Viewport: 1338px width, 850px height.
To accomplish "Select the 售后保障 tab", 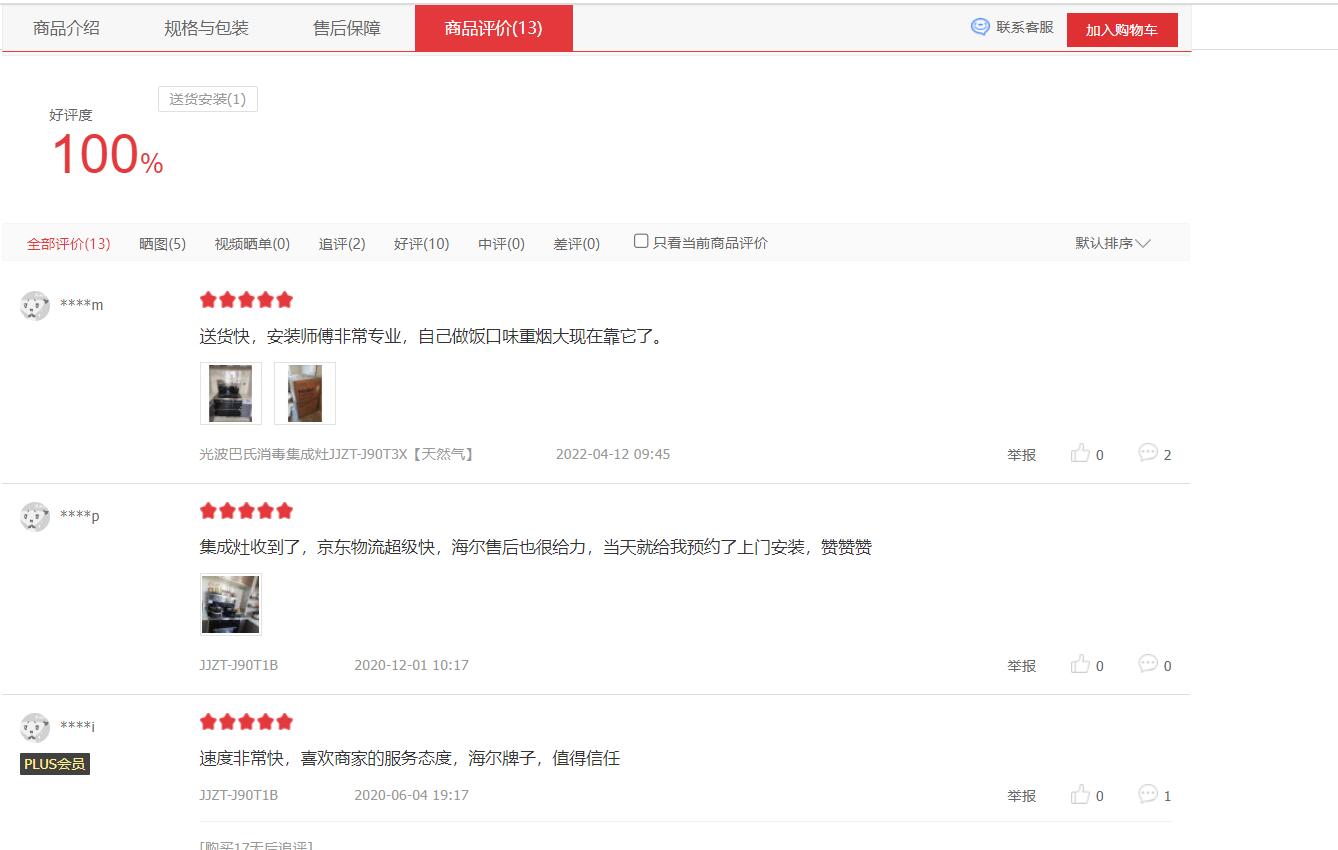I will coord(346,28).
